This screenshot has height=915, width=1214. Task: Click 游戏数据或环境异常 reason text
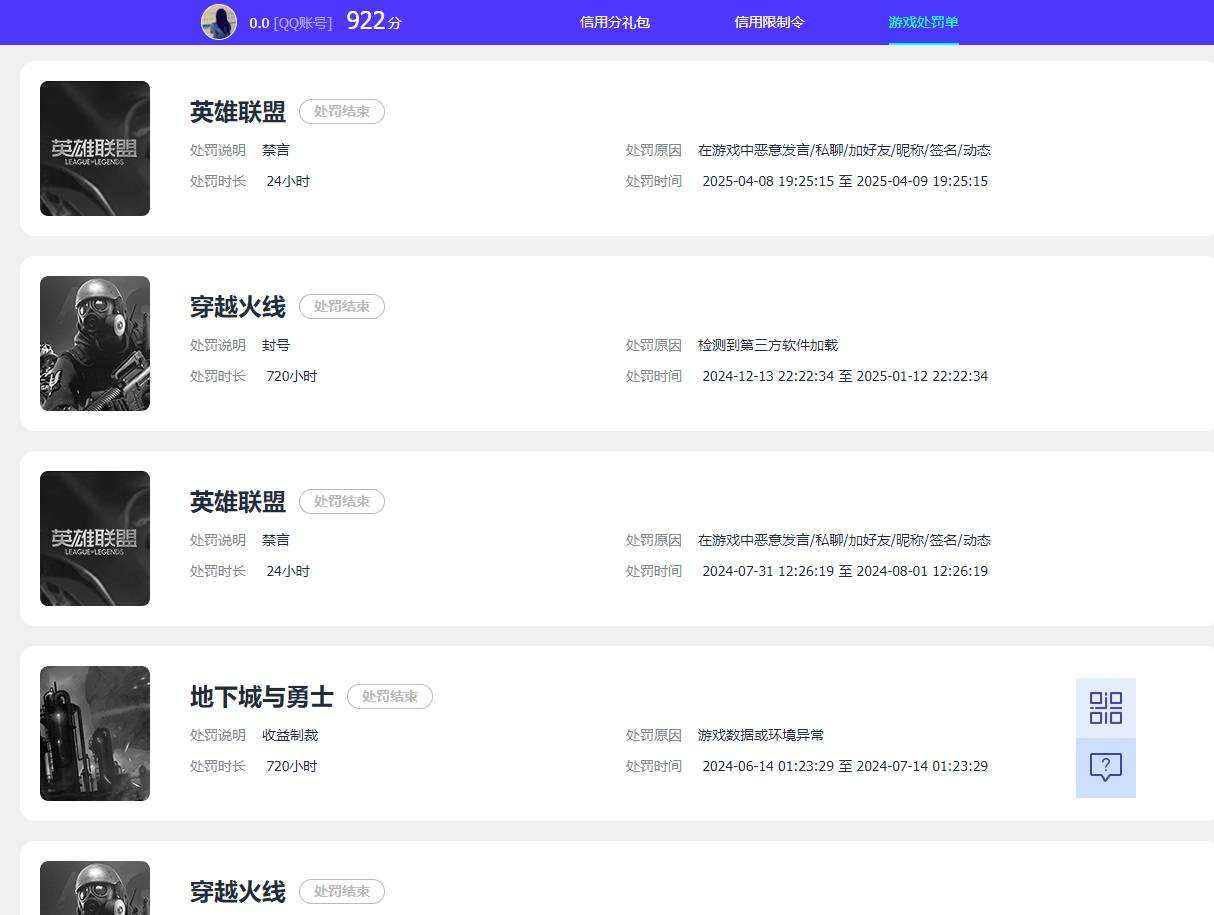point(761,735)
